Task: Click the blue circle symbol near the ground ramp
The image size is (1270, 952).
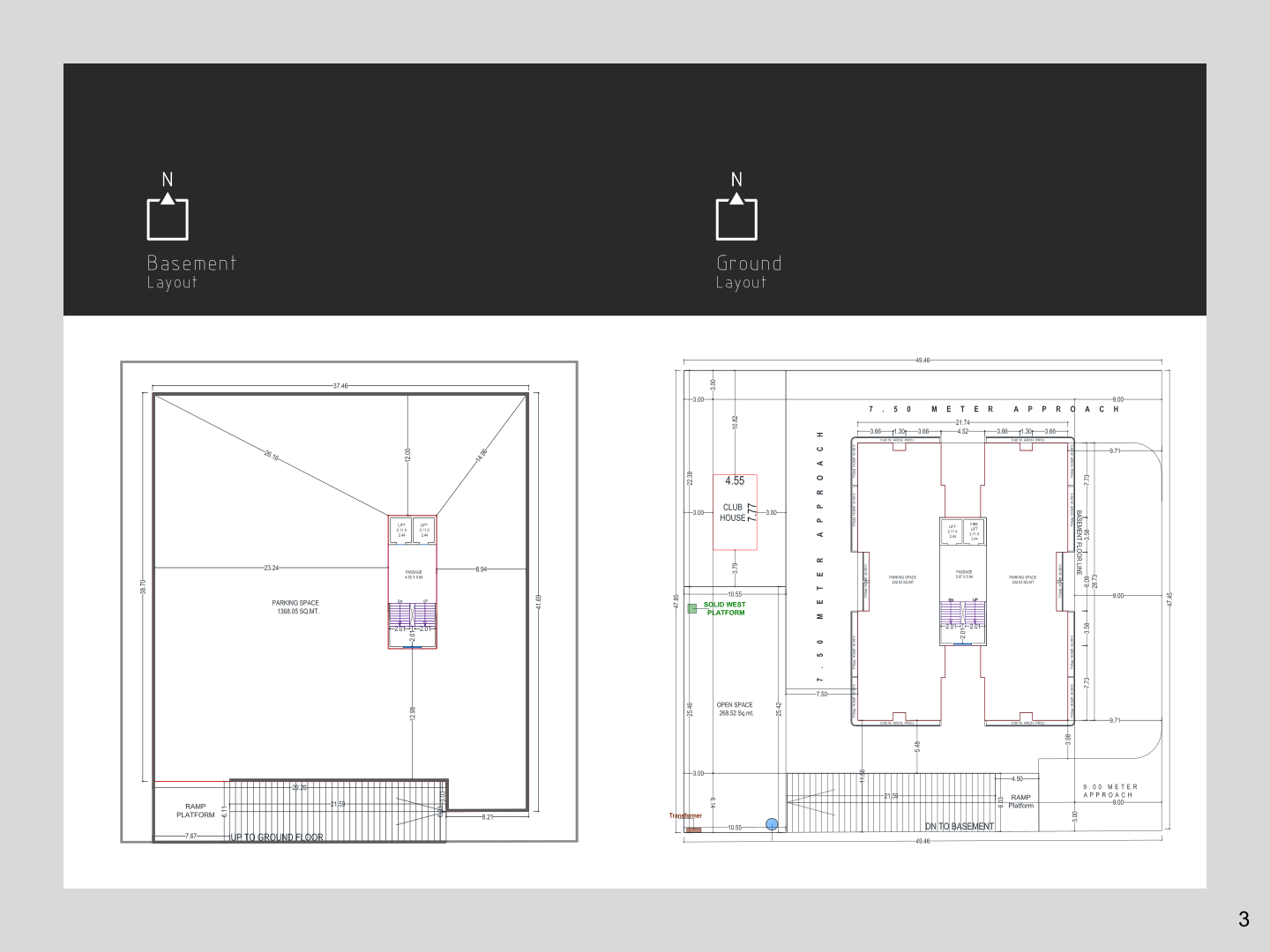Action: pyautogui.click(x=772, y=824)
